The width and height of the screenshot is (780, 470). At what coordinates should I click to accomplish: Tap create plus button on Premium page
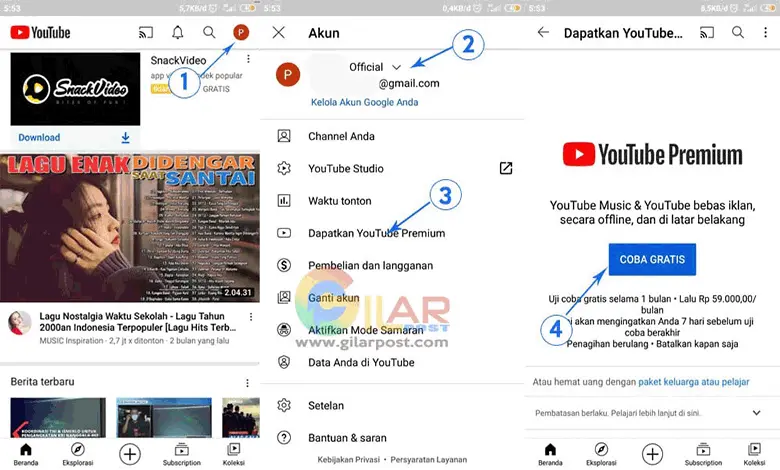(652, 454)
